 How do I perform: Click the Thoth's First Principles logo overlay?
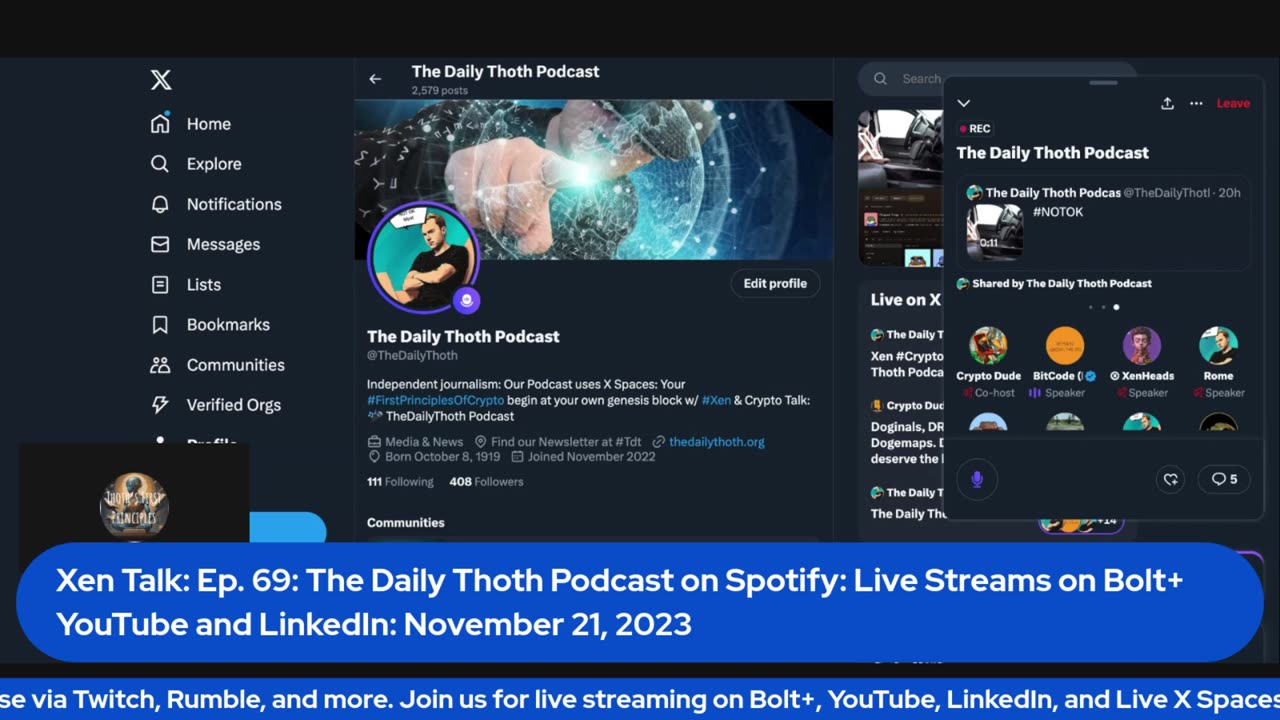click(134, 506)
